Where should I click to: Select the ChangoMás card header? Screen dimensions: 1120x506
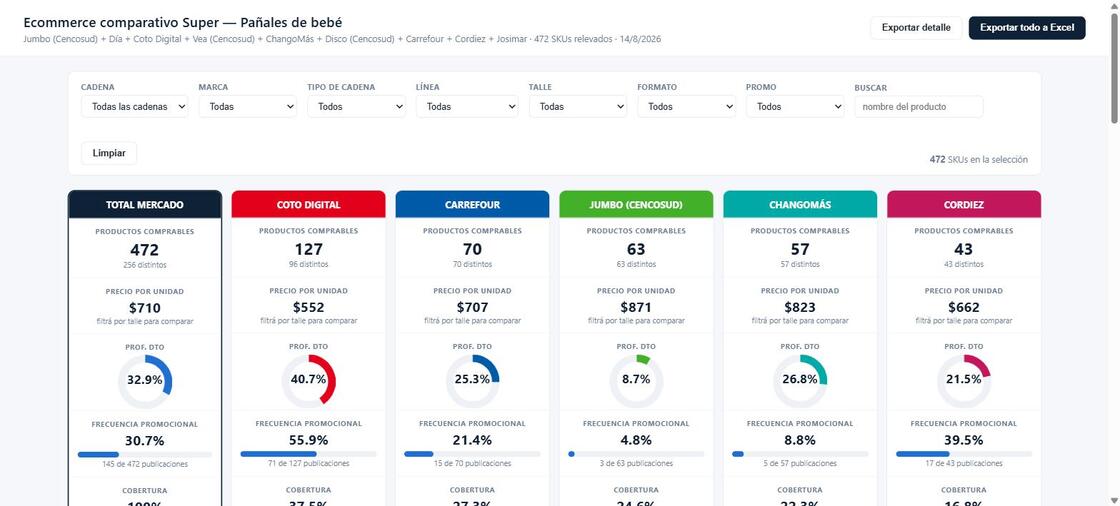pos(800,204)
